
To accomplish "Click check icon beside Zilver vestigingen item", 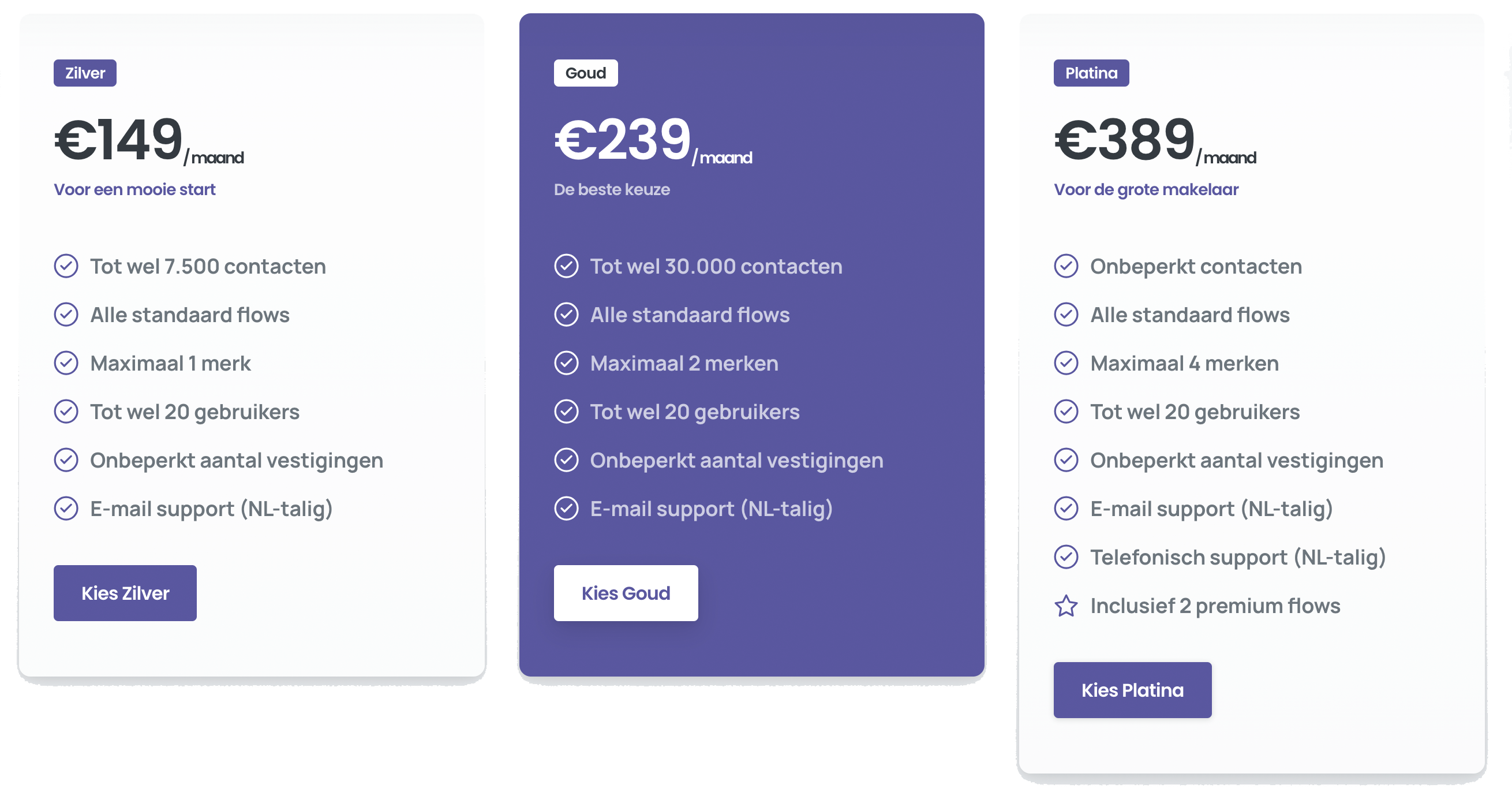I will 66,460.
